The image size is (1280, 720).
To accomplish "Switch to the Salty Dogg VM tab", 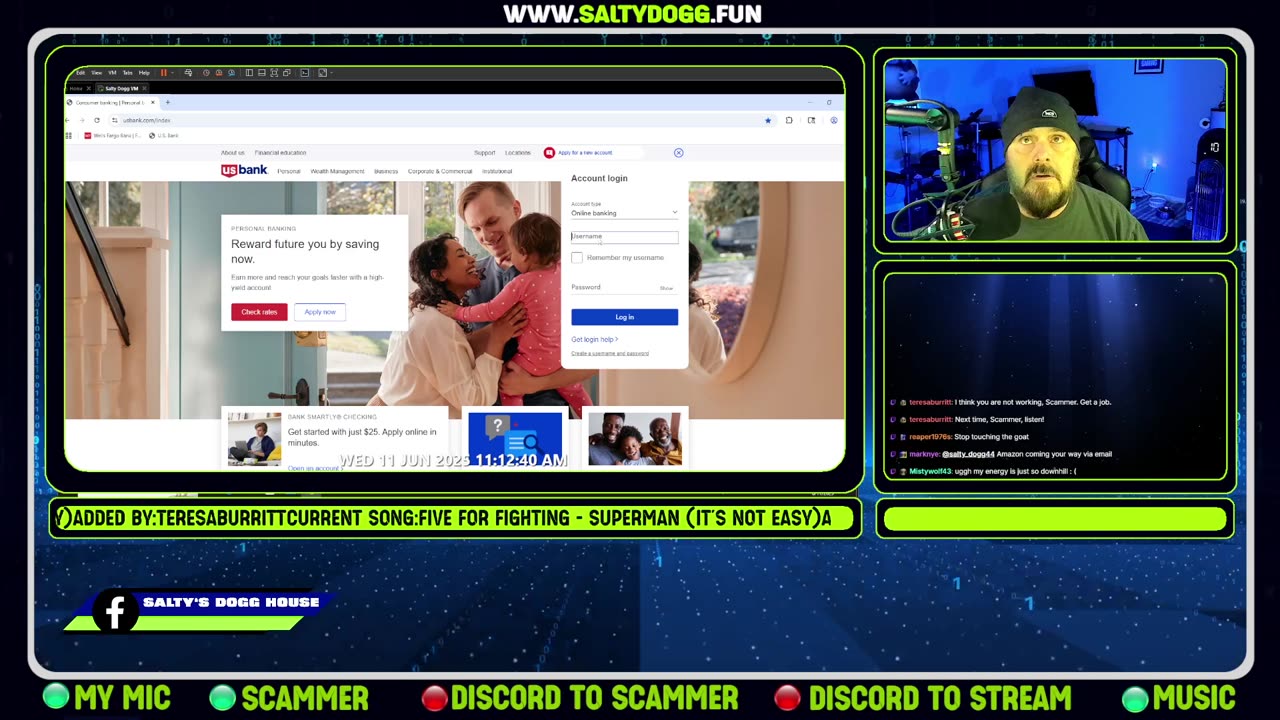I will [121, 88].
